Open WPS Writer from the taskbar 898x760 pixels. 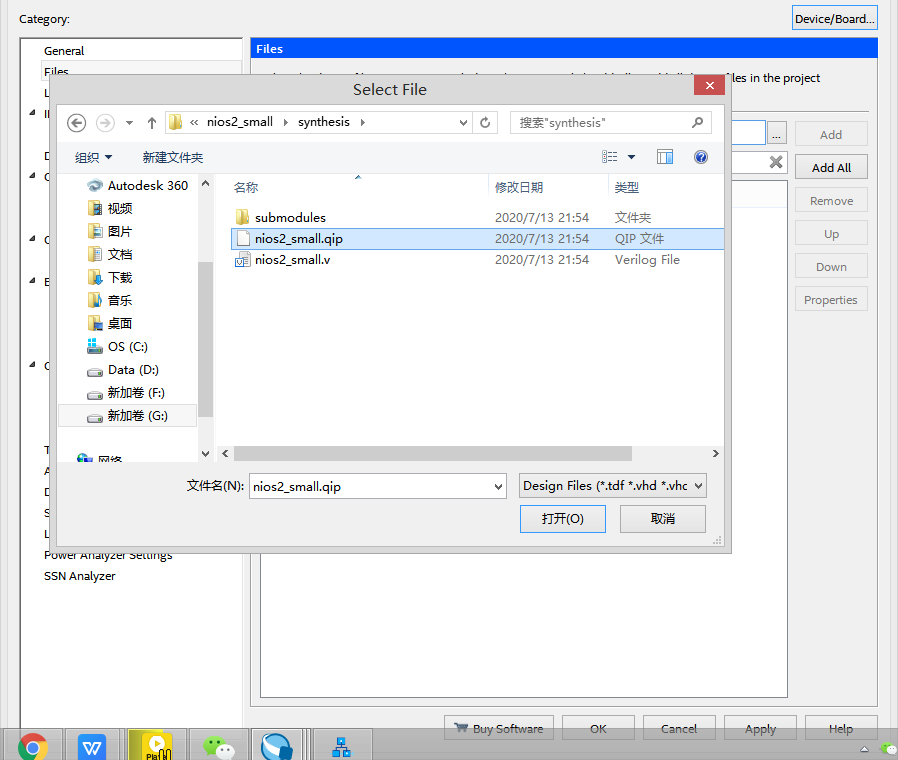point(92,746)
